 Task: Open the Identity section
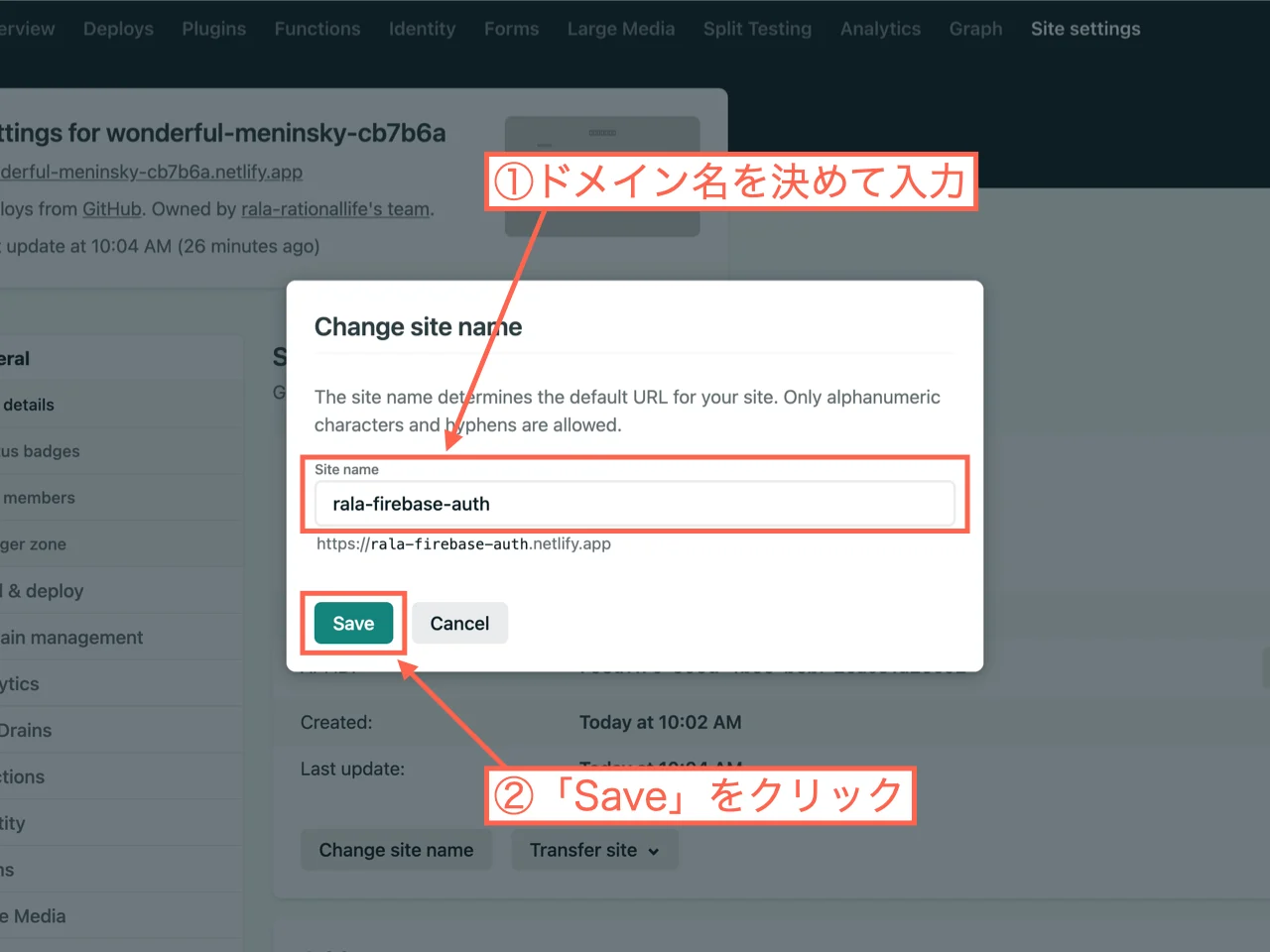[422, 29]
